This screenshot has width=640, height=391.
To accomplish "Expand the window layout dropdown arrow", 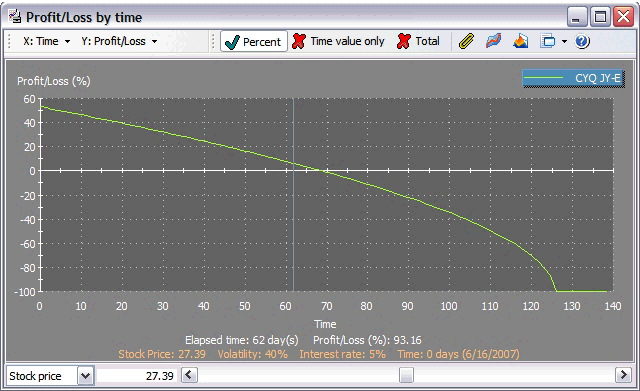I will click(564, 41).
